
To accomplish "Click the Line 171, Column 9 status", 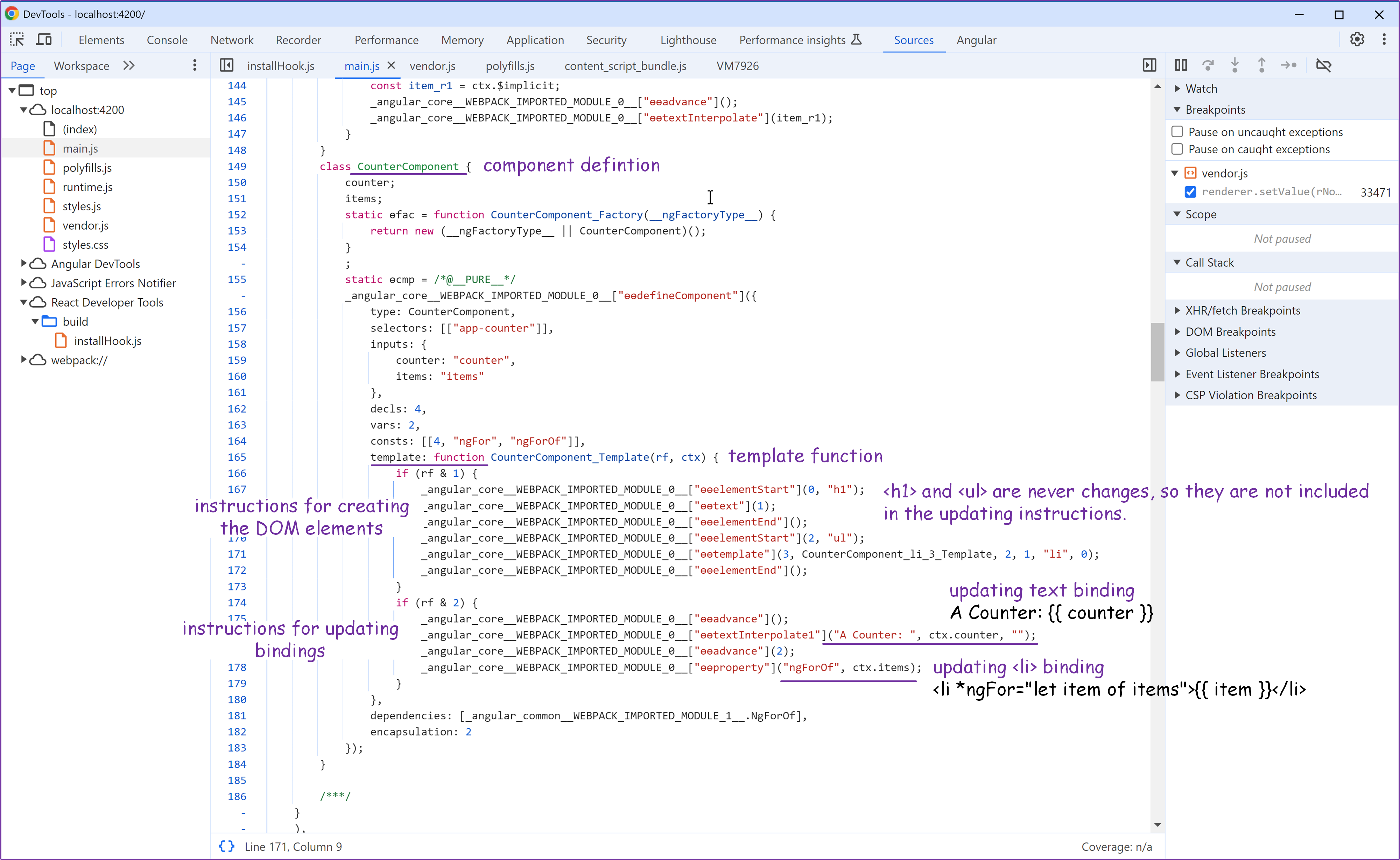I will tap(294, 846).
